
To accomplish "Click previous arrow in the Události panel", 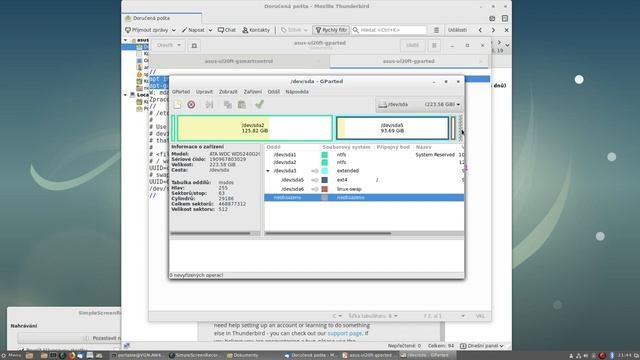I will coord(480,30).
